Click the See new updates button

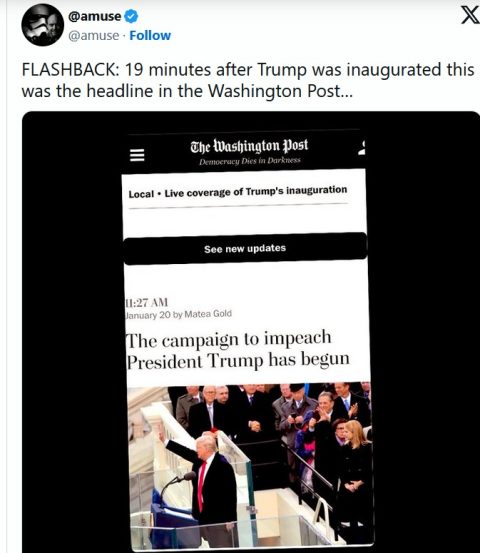[245, 248]
